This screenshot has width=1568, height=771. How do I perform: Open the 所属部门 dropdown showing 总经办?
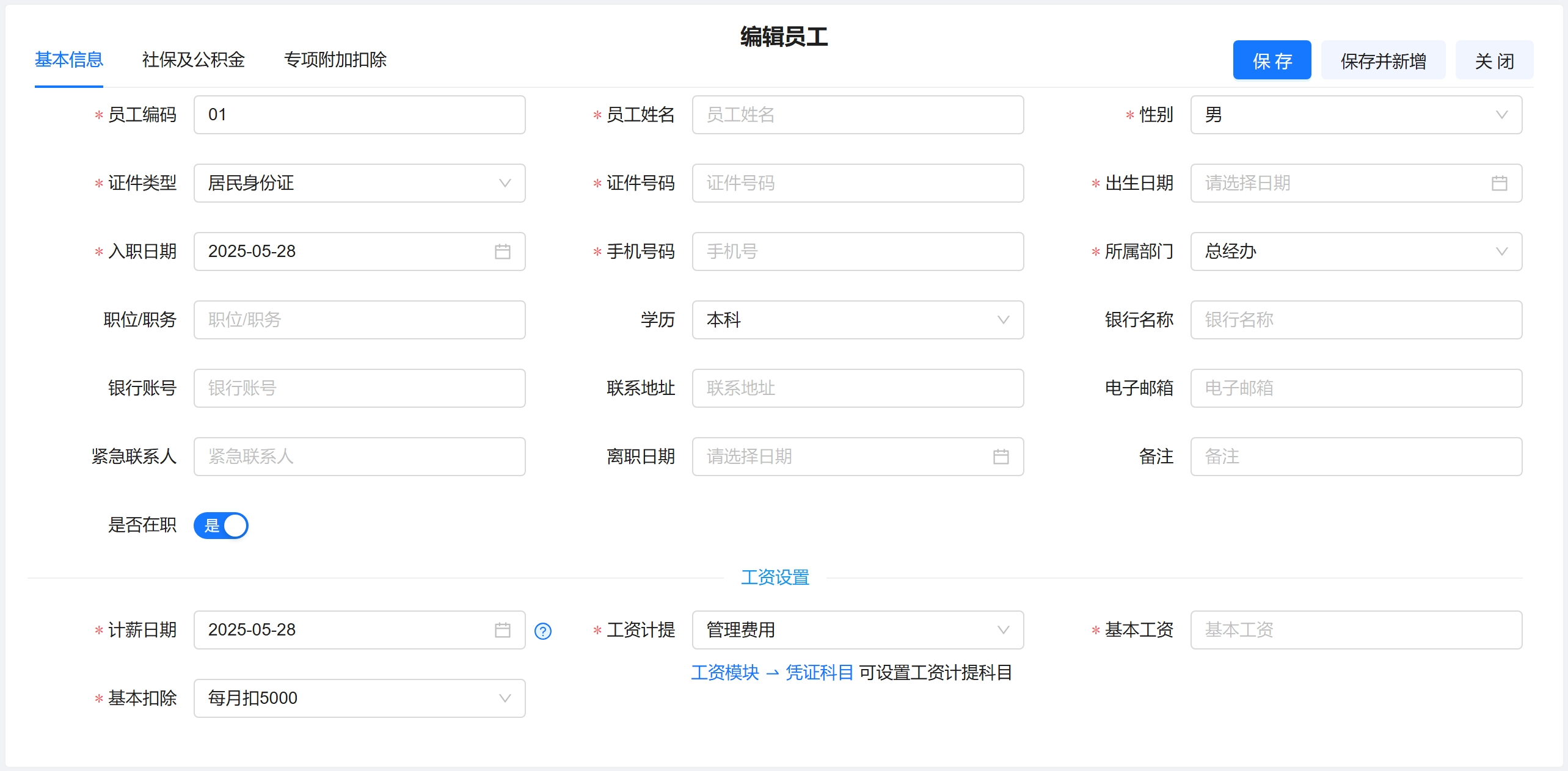1355,252
